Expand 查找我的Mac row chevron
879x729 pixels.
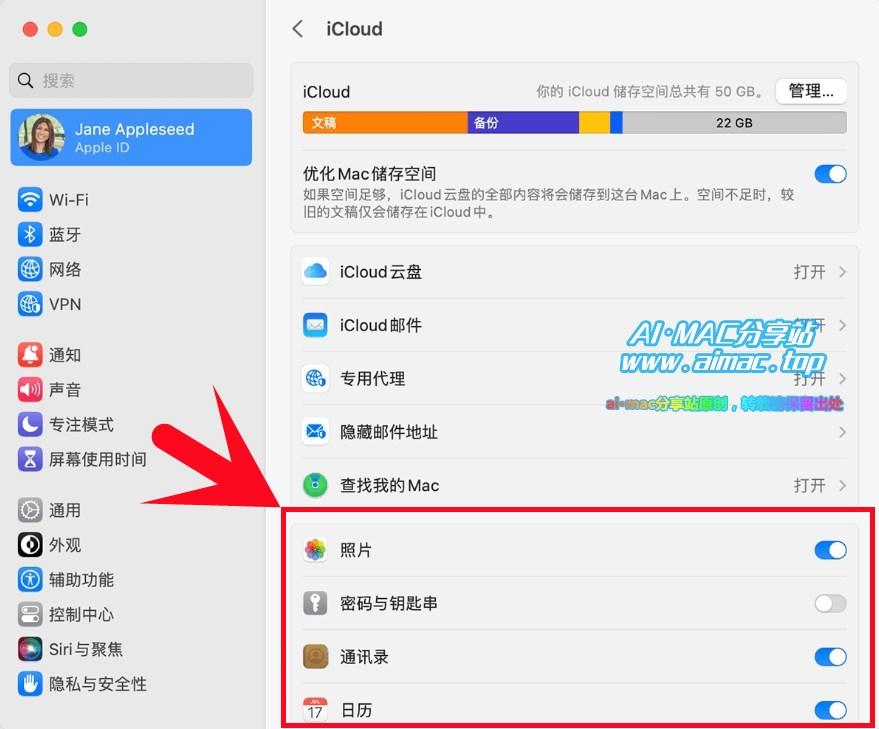[x=842, y=485]
